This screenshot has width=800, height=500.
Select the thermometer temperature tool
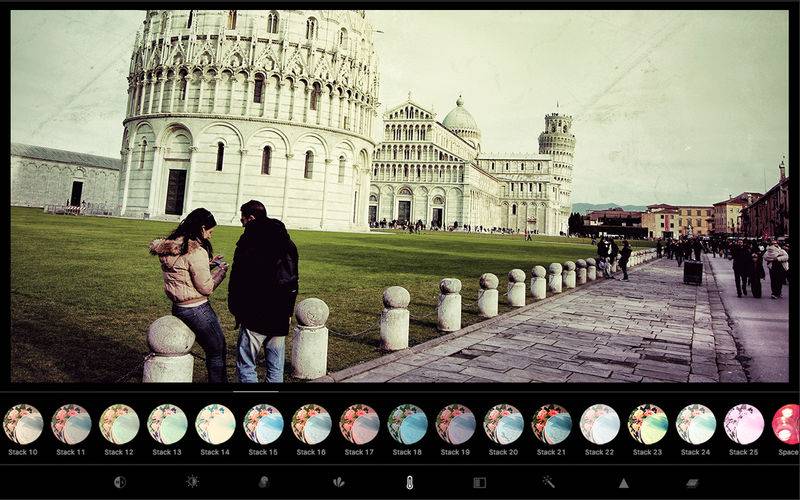point(409,483)
